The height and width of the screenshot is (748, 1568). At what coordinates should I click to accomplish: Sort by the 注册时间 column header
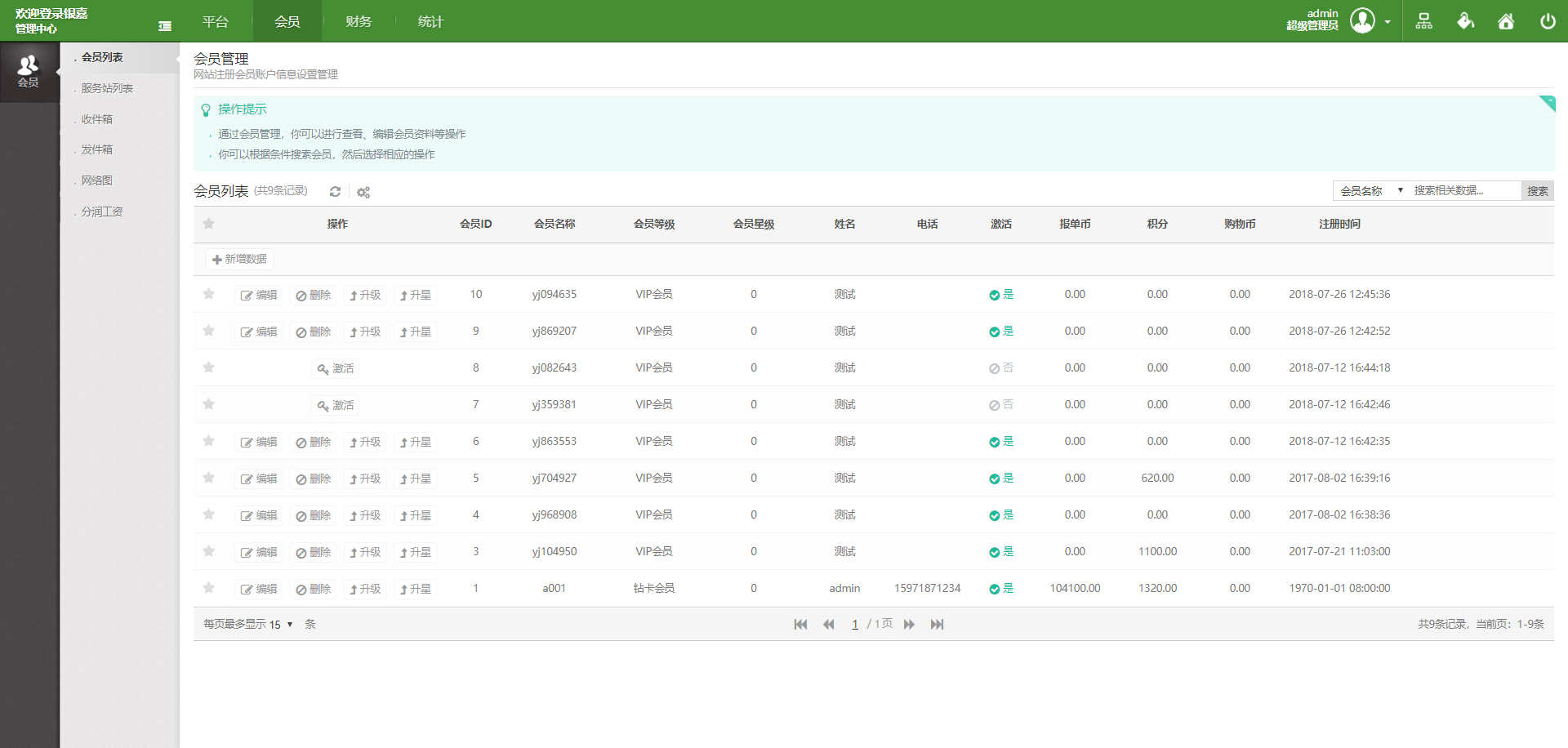pyautogui.click(x=1339, y=224)
